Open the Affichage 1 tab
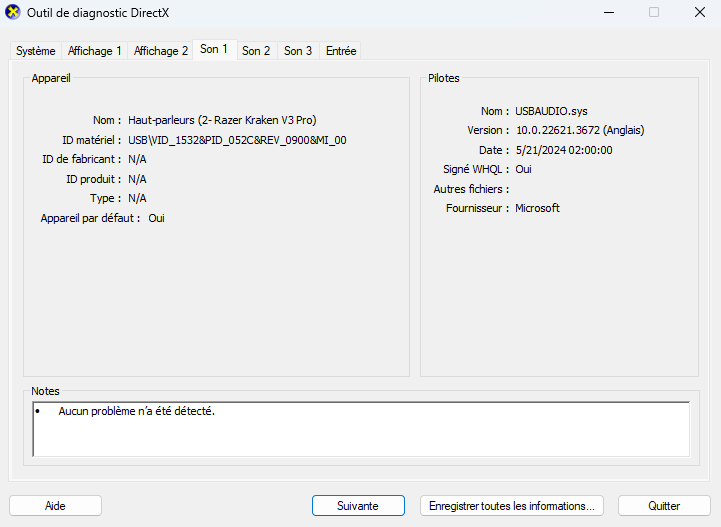Screen dimensions: 721x527 [95, 51]
